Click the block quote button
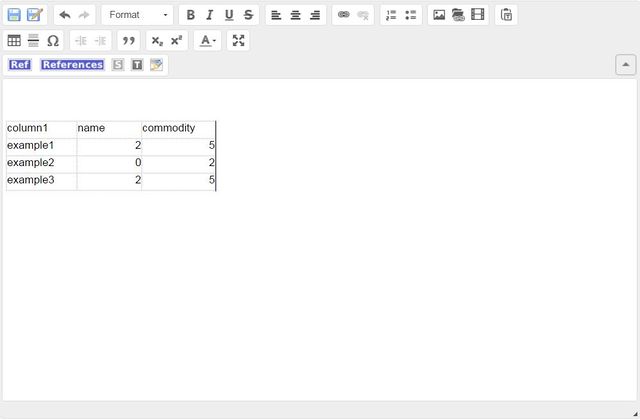The image size is (640, 420). 128,41
